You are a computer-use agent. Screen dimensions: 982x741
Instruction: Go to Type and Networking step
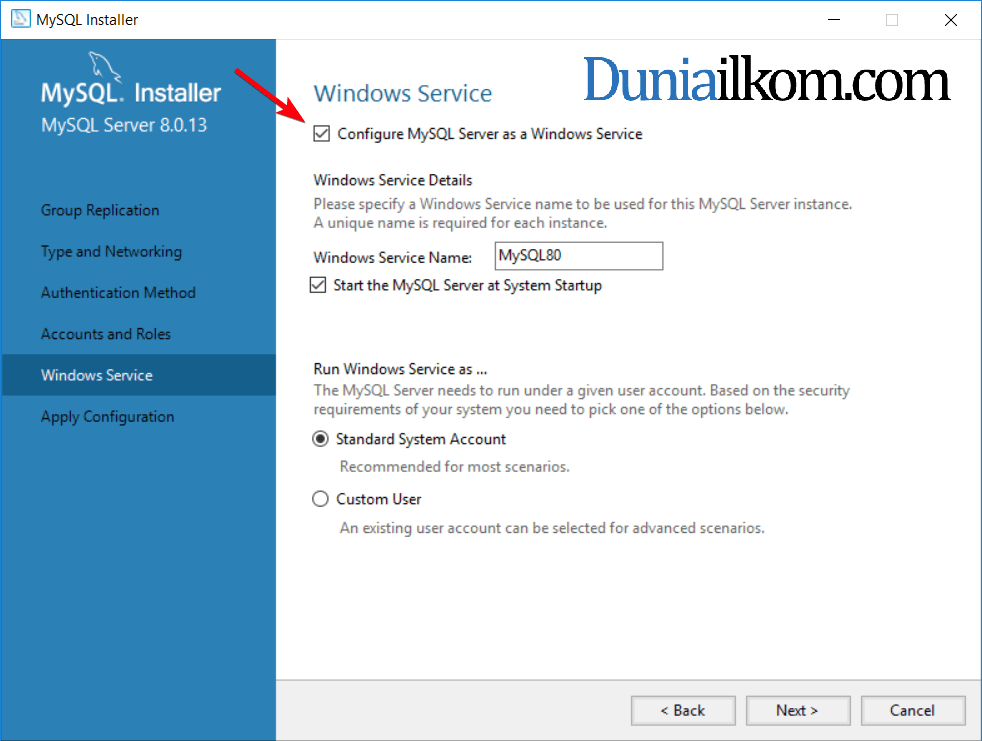coord(111,251)
